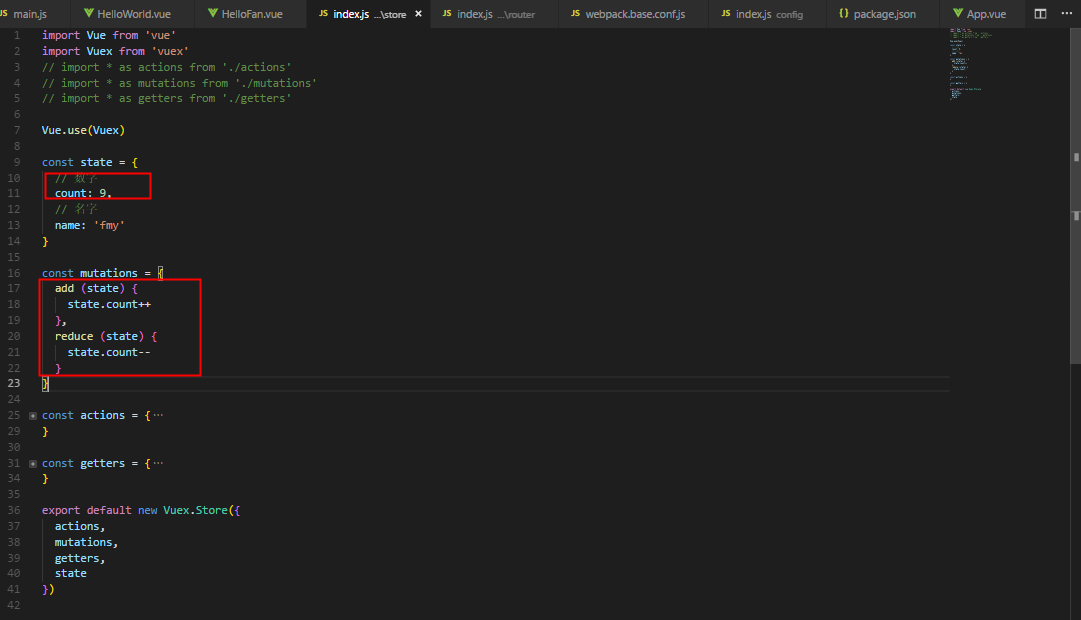Click the JS icon on webpack.base.conf.js tab
1081x620 pixels.
pyautogui.click(x=576, y=13)
